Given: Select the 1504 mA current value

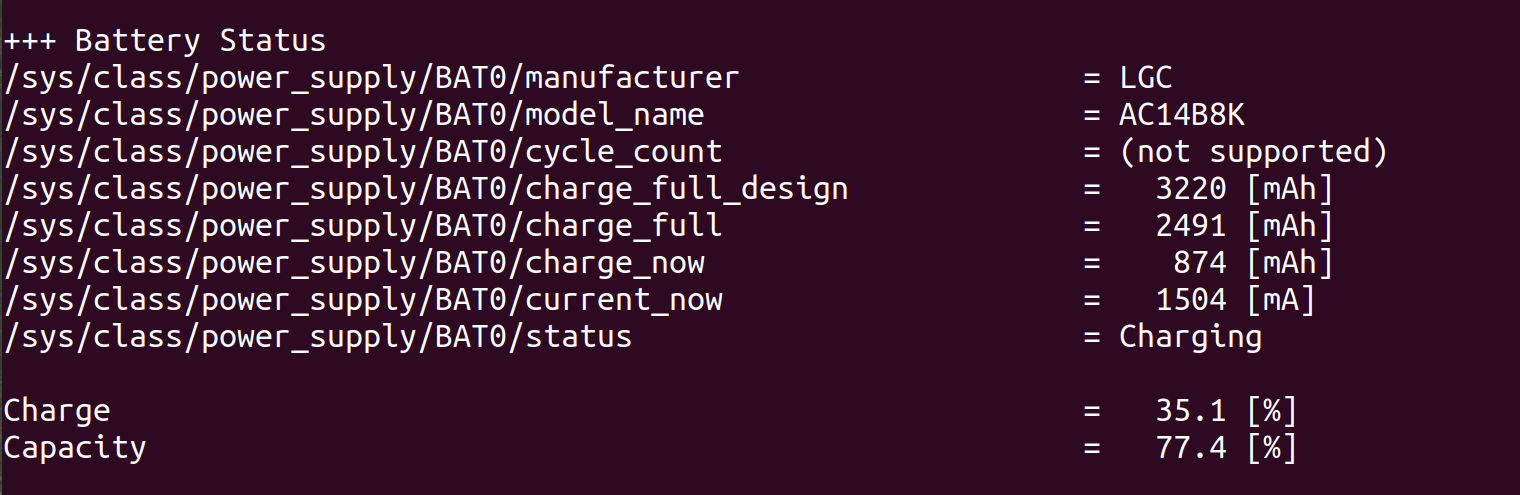Looking at the screenshot, I should pos(1236,300).
